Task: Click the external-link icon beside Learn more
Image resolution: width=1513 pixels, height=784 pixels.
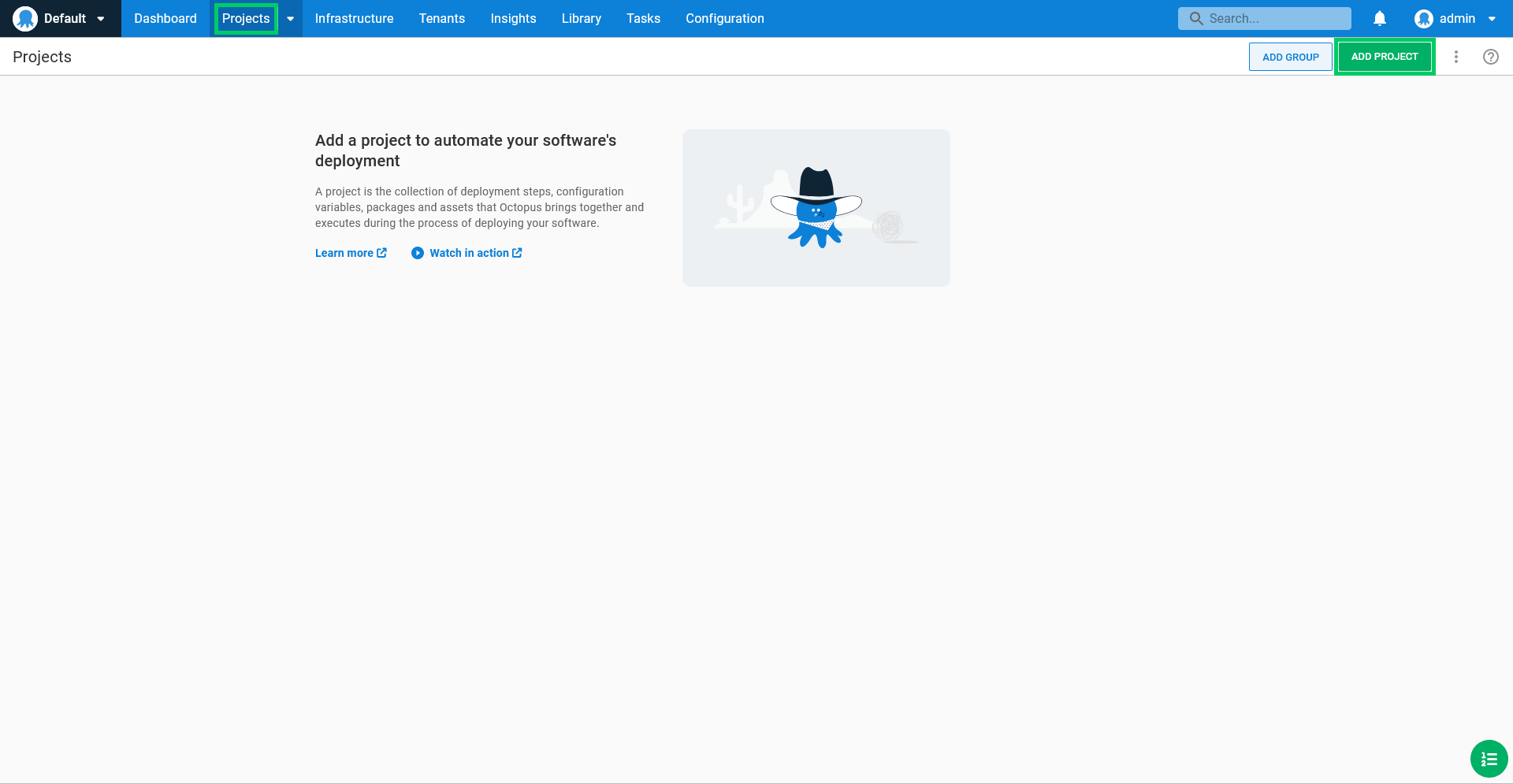Action: pos(381,253)
